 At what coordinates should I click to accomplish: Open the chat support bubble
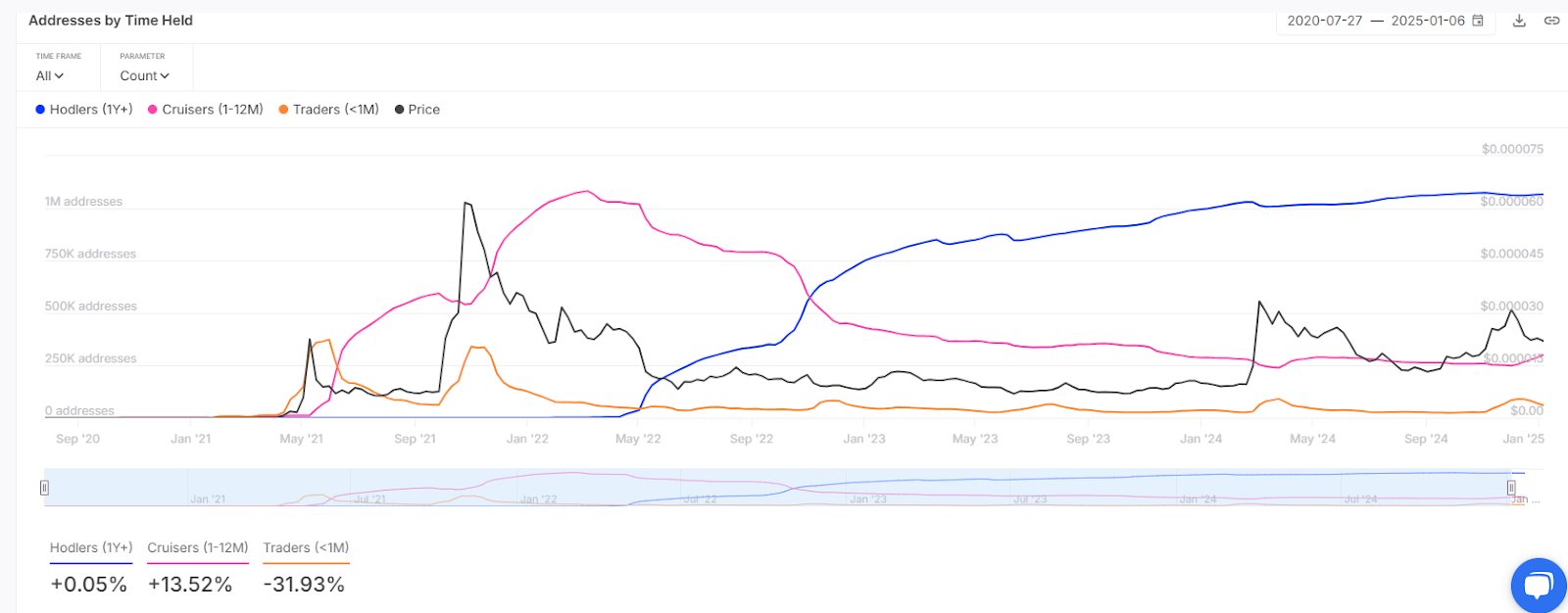(x=1538, y=586)
